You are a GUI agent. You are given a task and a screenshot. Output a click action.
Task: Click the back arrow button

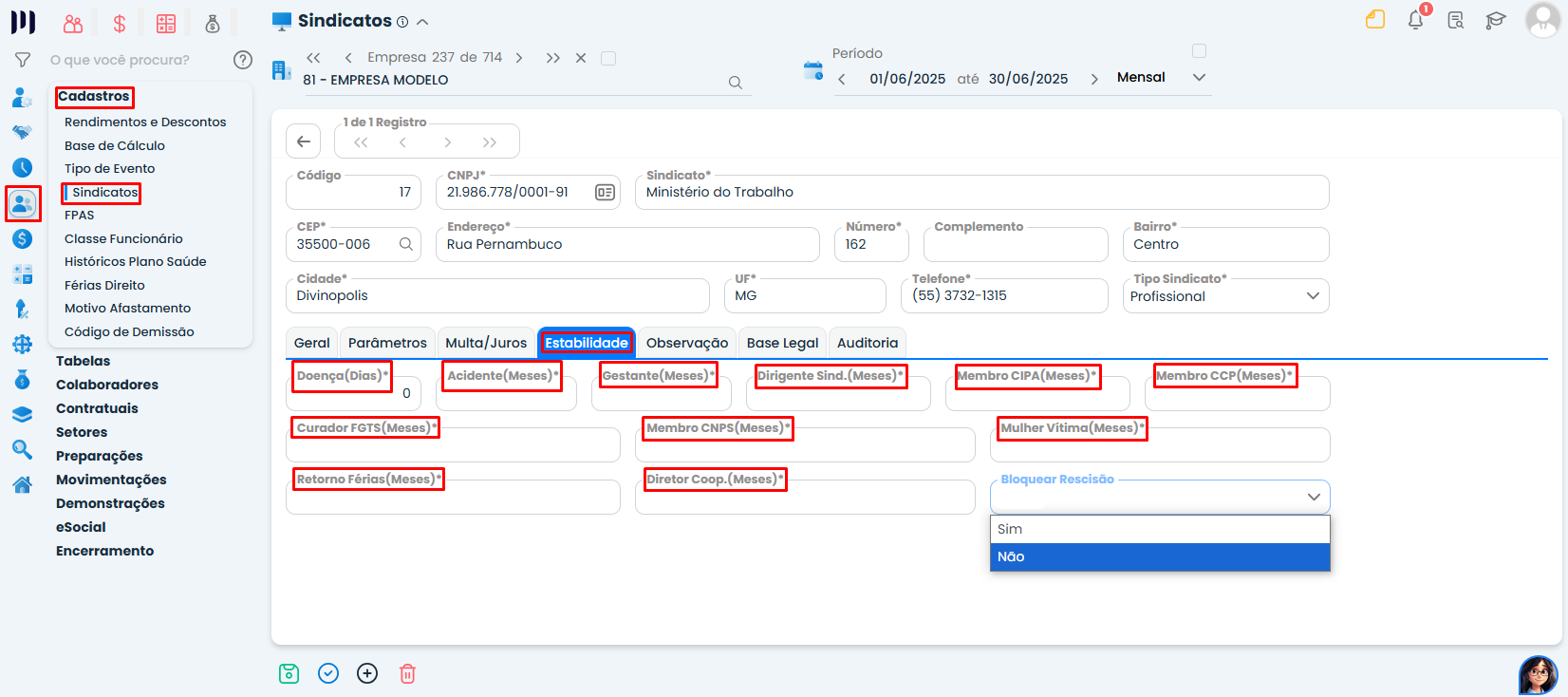(x=303, y=141)
